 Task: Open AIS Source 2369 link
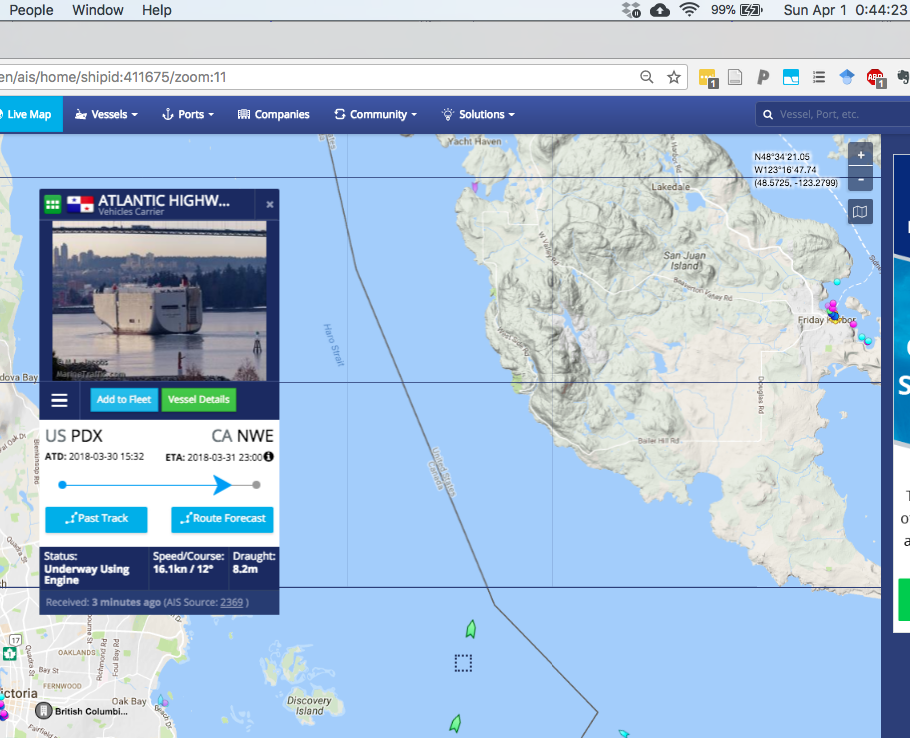coord(232,602)
